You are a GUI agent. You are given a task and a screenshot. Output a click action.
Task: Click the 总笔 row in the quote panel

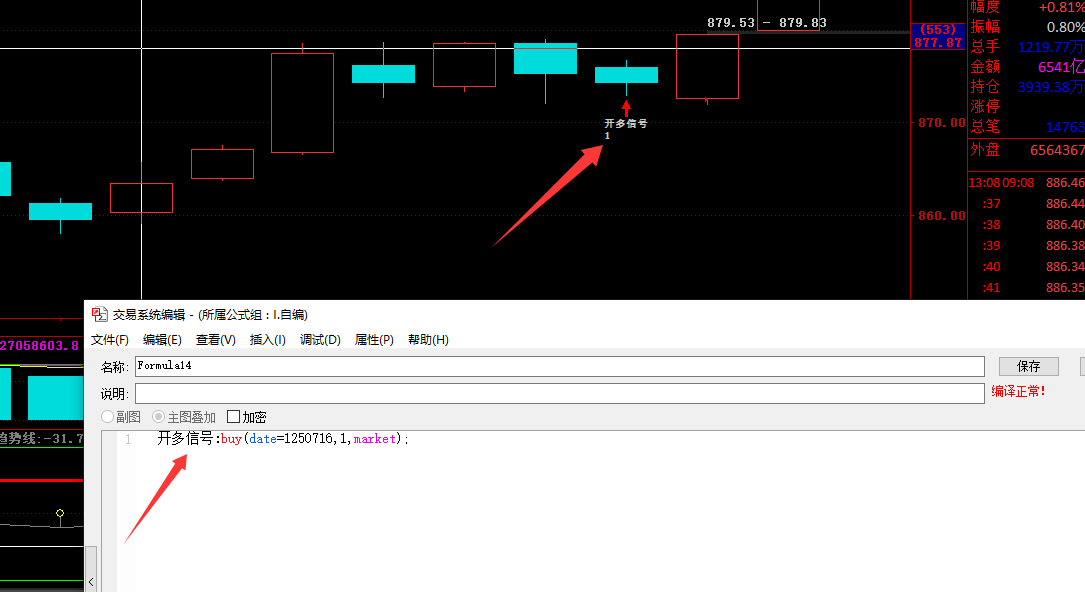point(1027,127)
